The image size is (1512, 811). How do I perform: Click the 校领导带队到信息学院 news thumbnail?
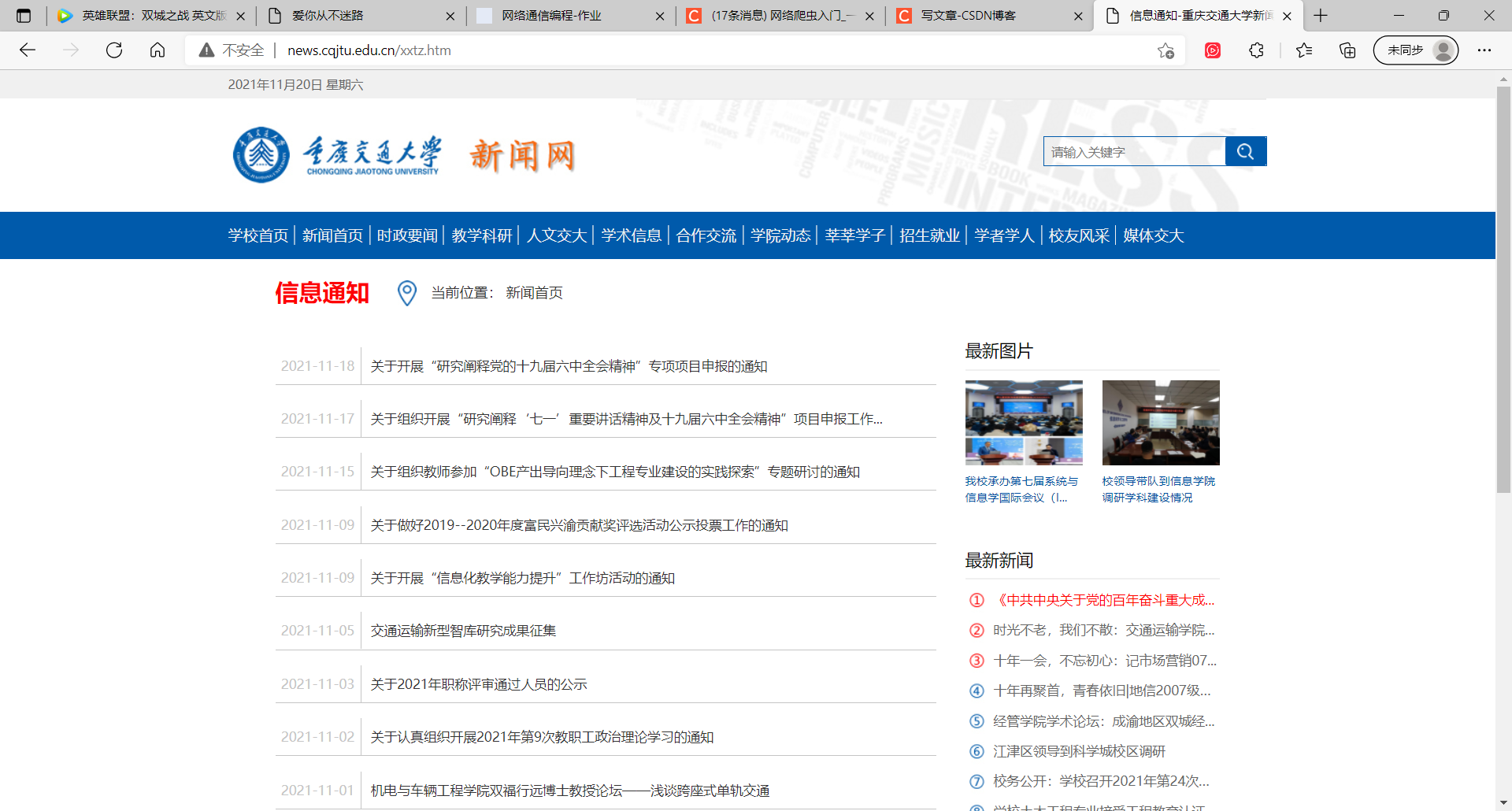pos(1160,422)
